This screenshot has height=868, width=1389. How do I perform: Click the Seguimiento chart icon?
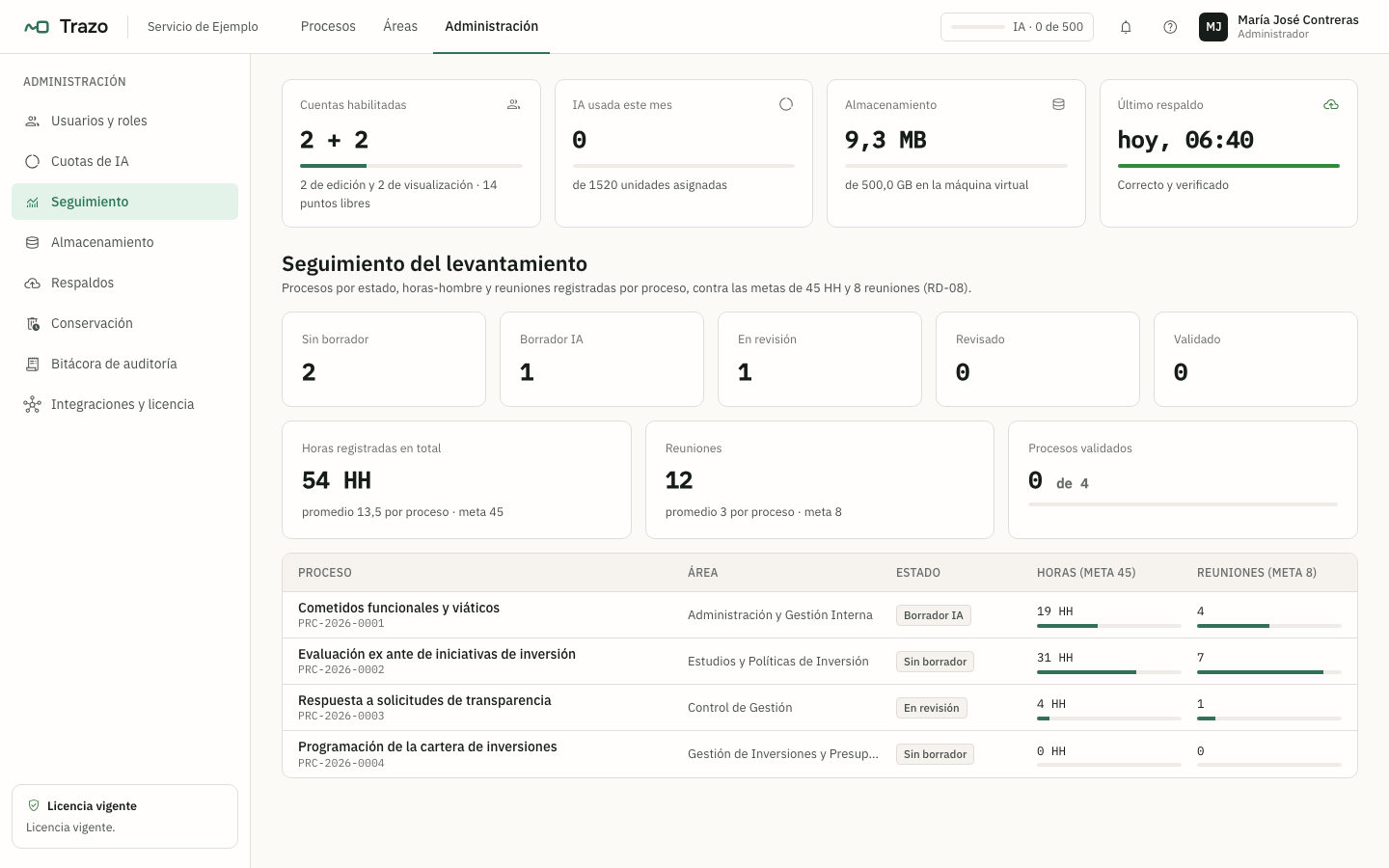(x=33, y=202)
